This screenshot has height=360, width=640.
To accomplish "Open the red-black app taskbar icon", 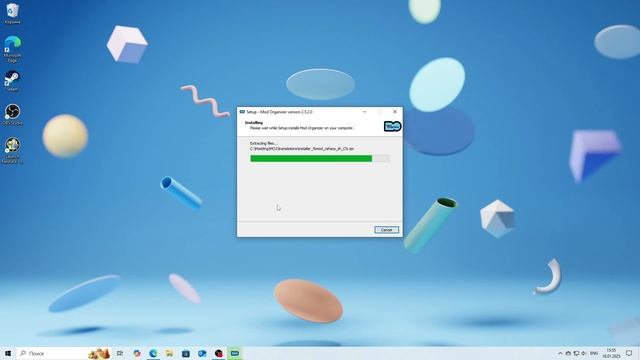I will (219, 353).
